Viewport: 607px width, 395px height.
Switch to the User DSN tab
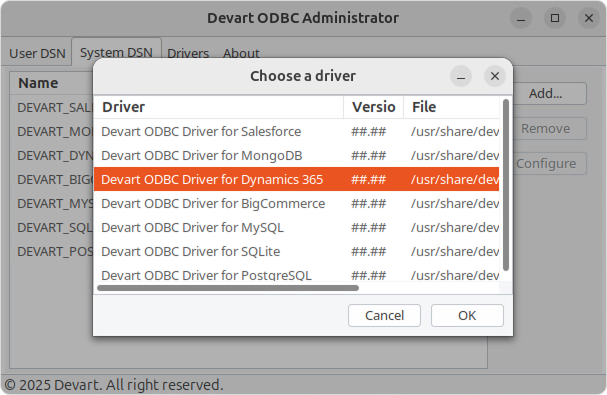tap(37, 53)
